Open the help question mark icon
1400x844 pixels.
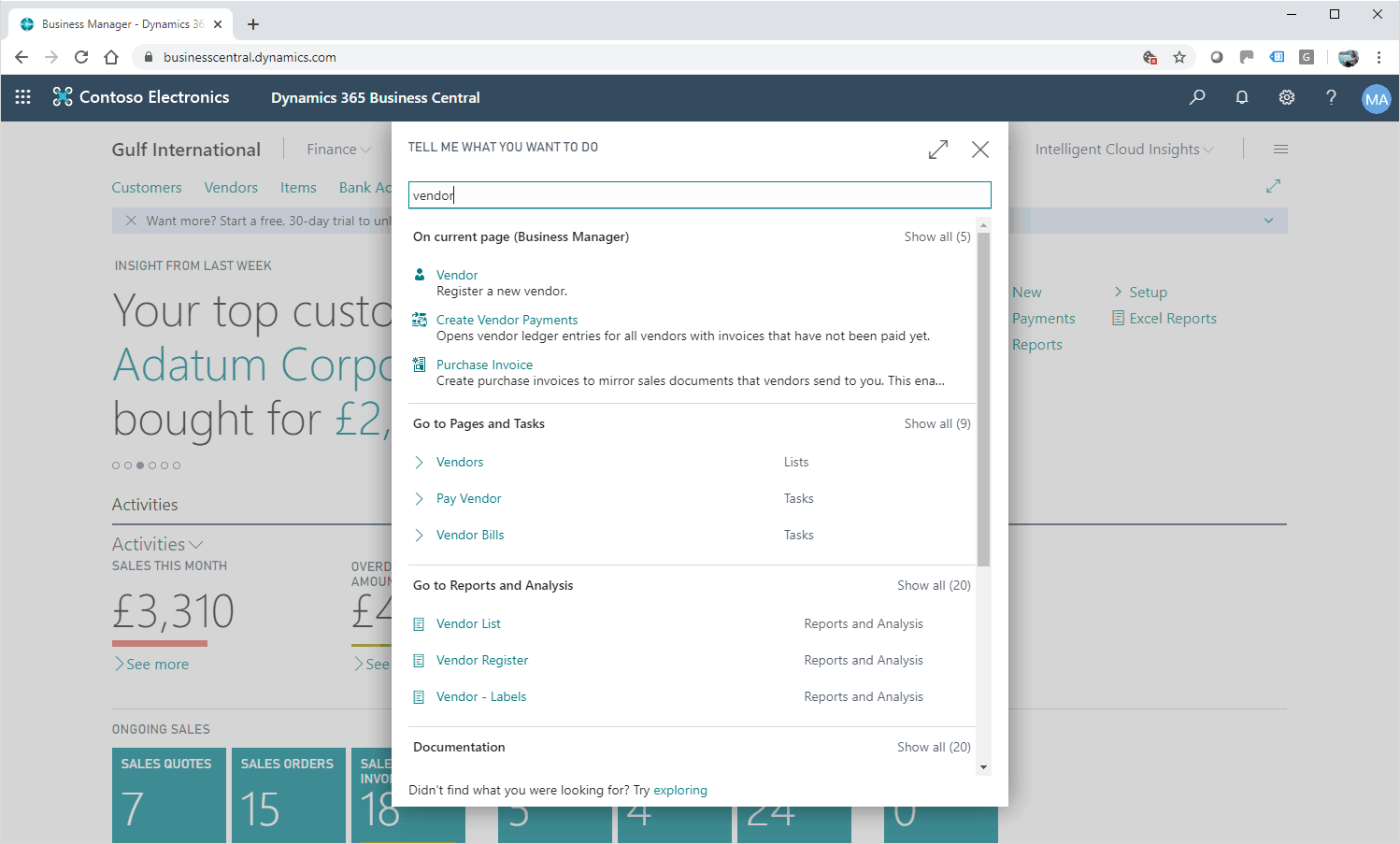pos(1331,97)
